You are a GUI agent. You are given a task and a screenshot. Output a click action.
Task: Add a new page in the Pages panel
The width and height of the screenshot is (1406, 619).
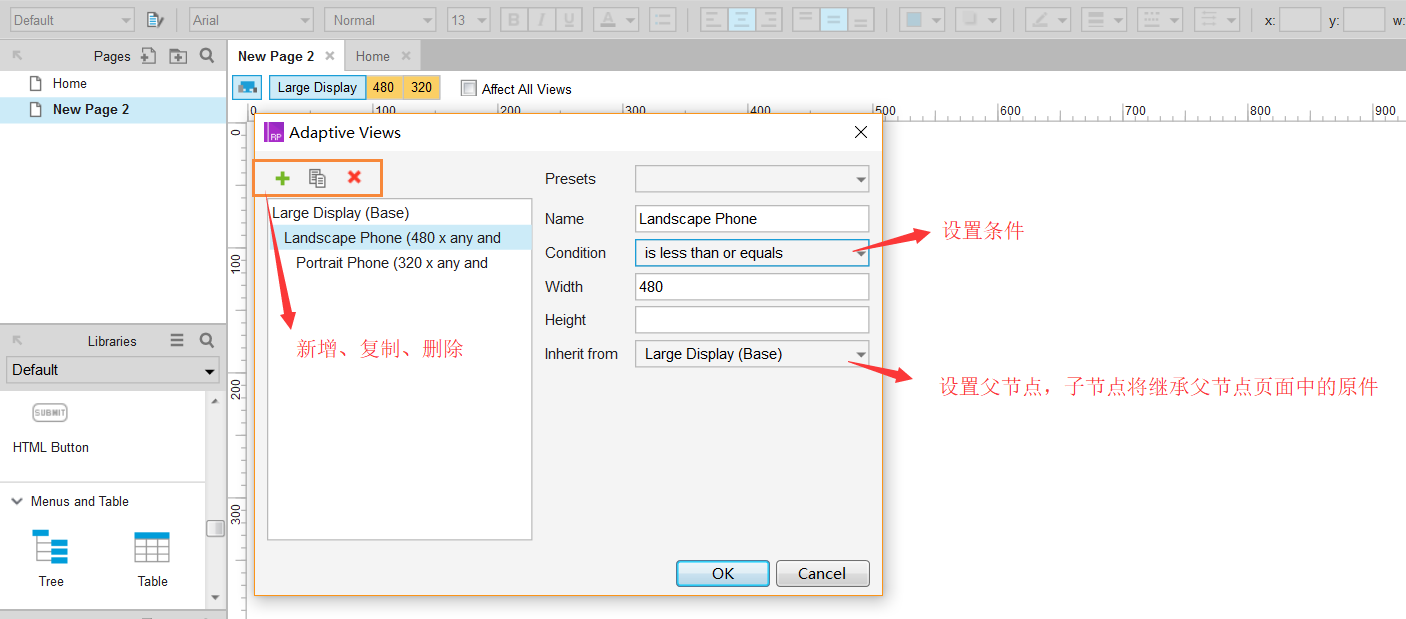[148, 56]
